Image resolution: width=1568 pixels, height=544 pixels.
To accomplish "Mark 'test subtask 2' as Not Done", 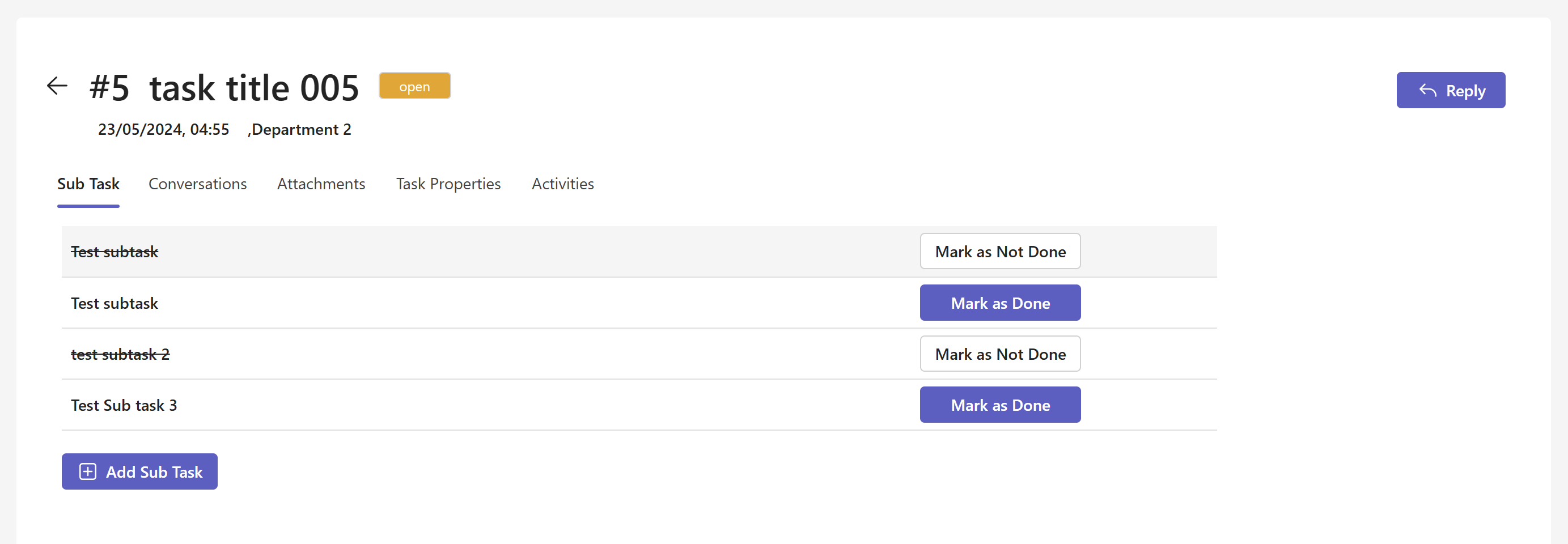I will pos(999,354).
